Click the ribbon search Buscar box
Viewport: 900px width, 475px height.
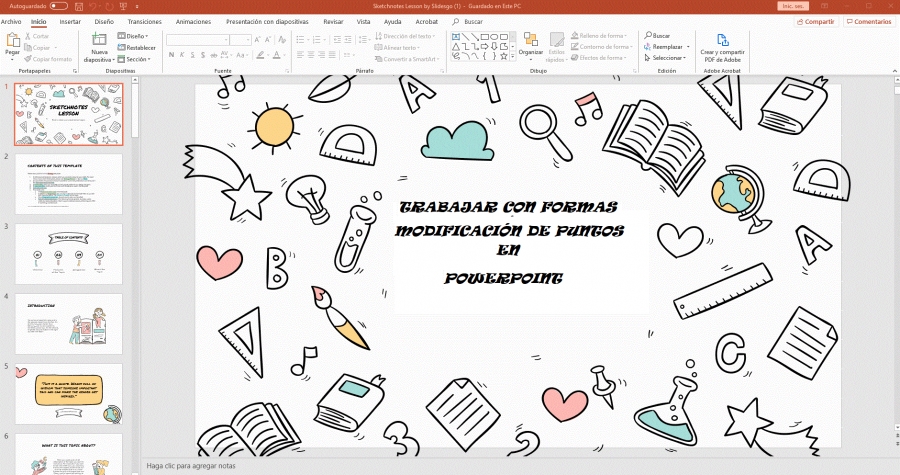point(468,22)
